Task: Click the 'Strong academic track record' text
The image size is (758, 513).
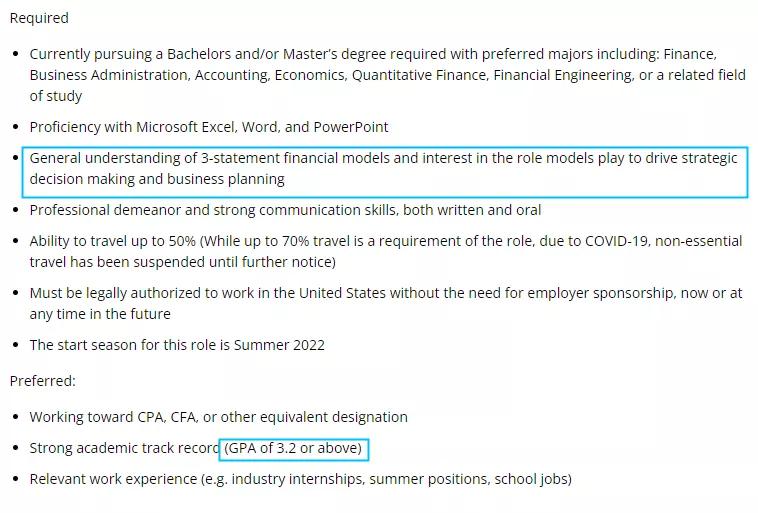Action: pyautogui.click(x=124, y=448)
